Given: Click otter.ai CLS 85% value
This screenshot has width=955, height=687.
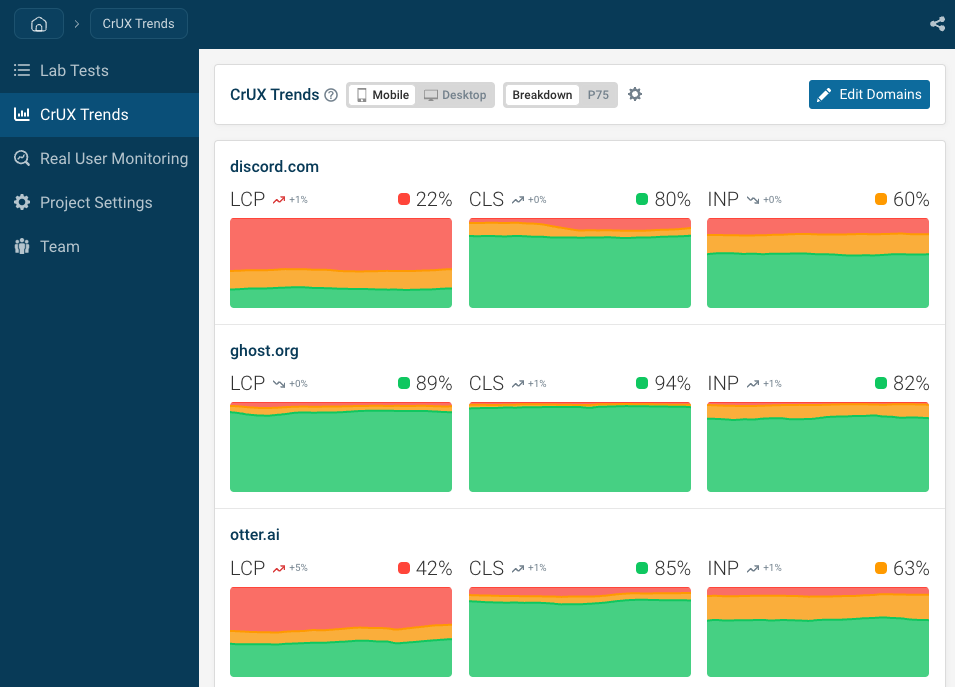Looking at the screenshot, I should pyautogui.click(x=672, y=568).
